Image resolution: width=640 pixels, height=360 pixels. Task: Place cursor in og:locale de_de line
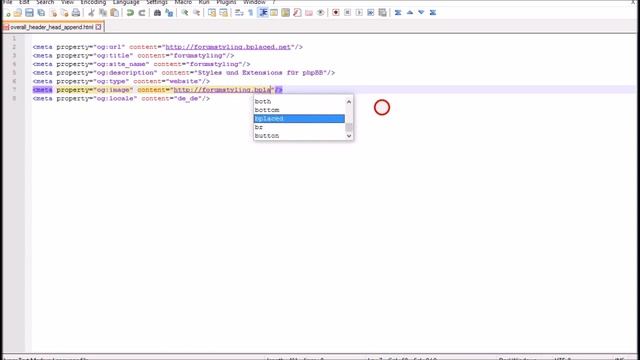121,98
